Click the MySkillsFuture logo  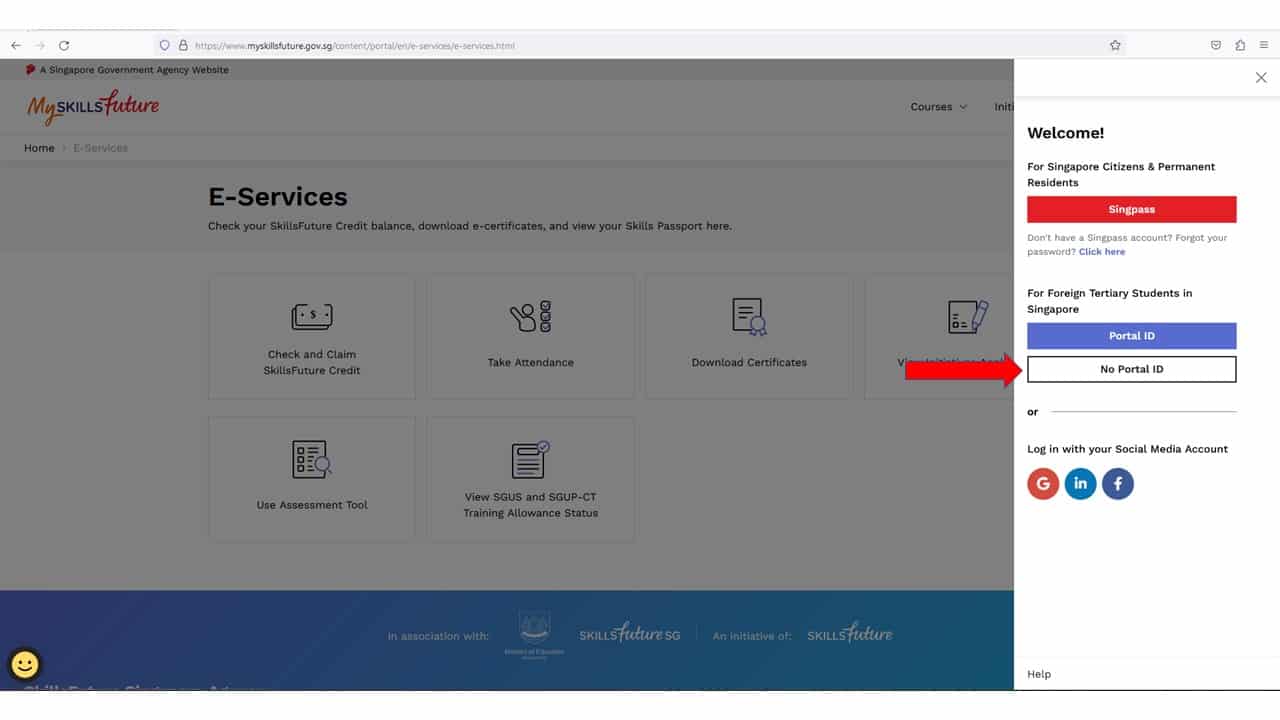(x=93, y=106)
